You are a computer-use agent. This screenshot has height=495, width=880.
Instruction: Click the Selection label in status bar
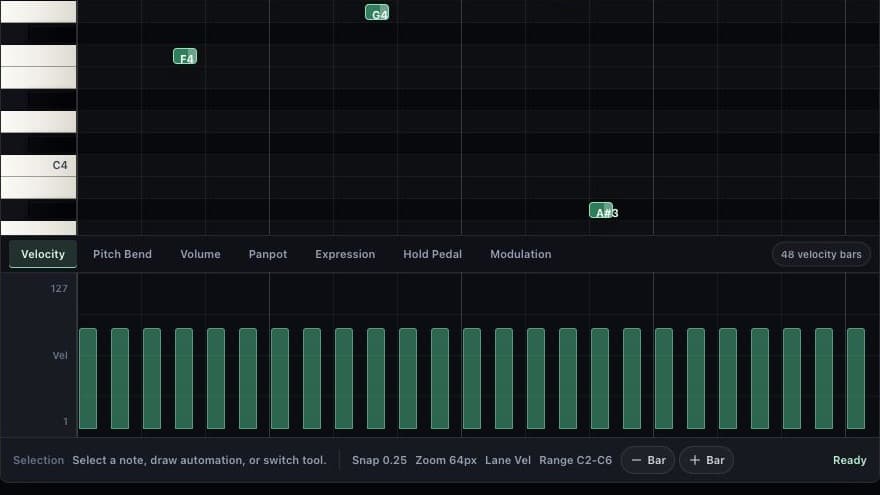tap(39, 460)
